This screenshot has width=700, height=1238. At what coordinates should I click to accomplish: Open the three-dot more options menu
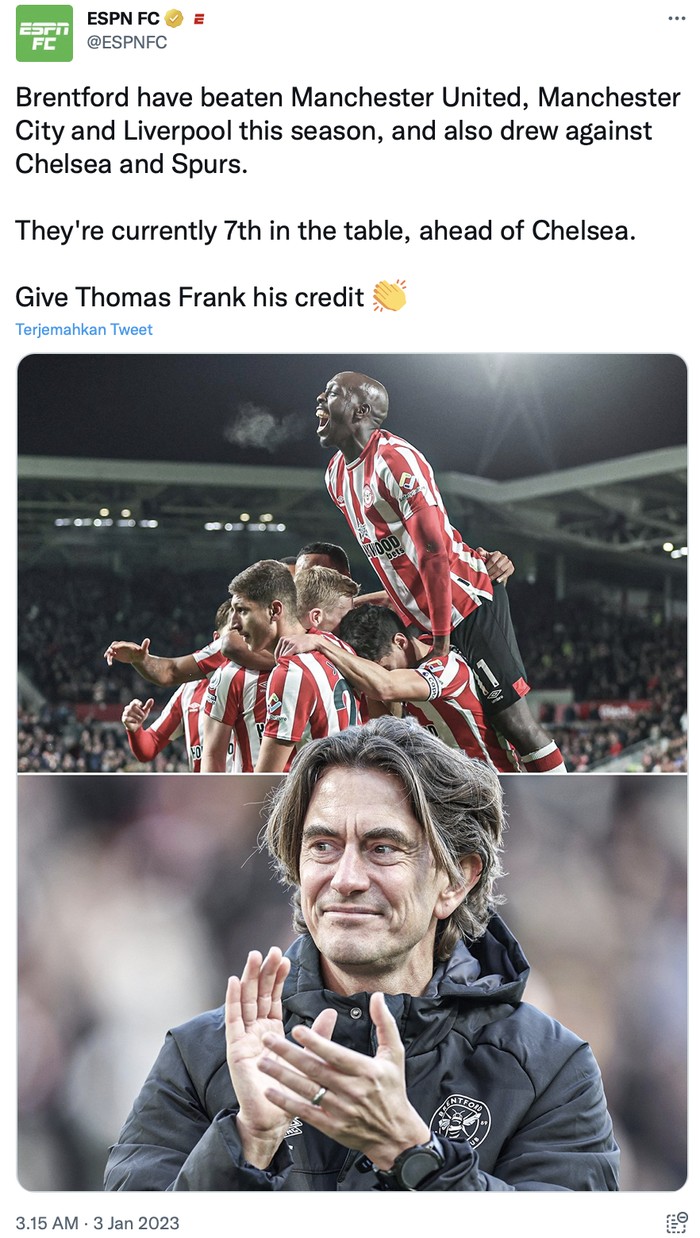click(677, 18)
